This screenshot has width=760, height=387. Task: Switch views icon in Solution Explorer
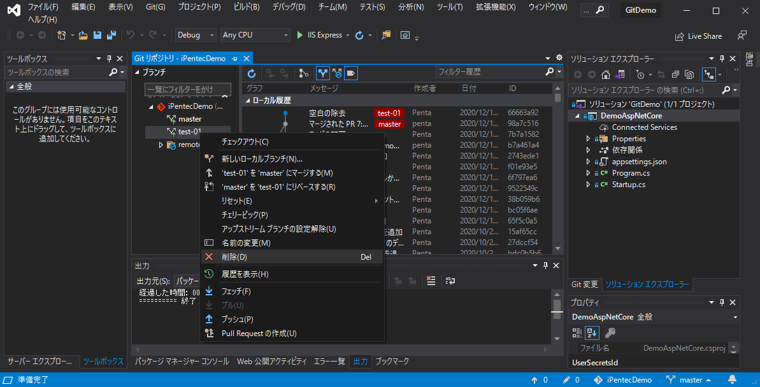[620, 75]
